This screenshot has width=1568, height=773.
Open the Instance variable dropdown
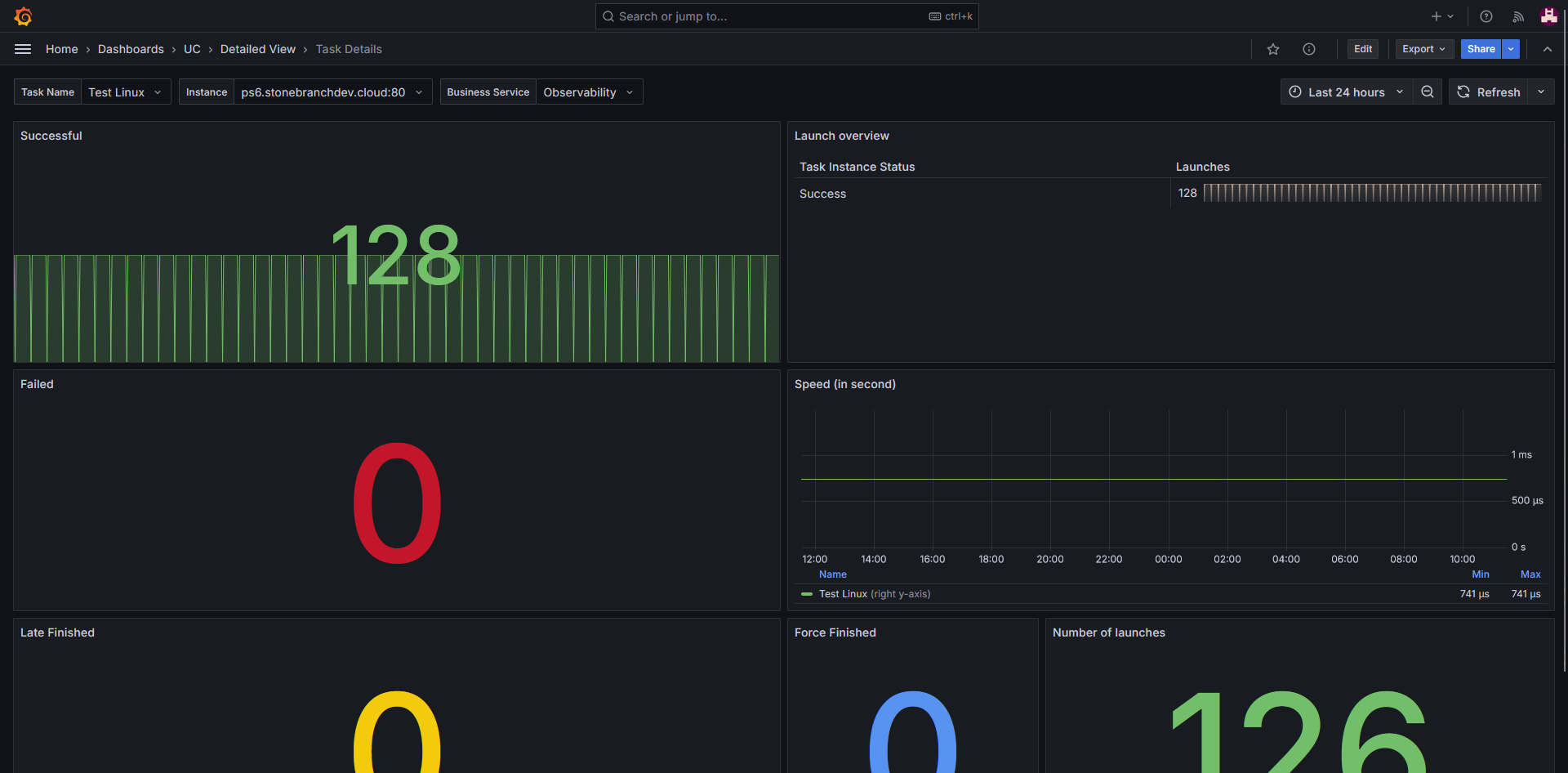(332, 92)
